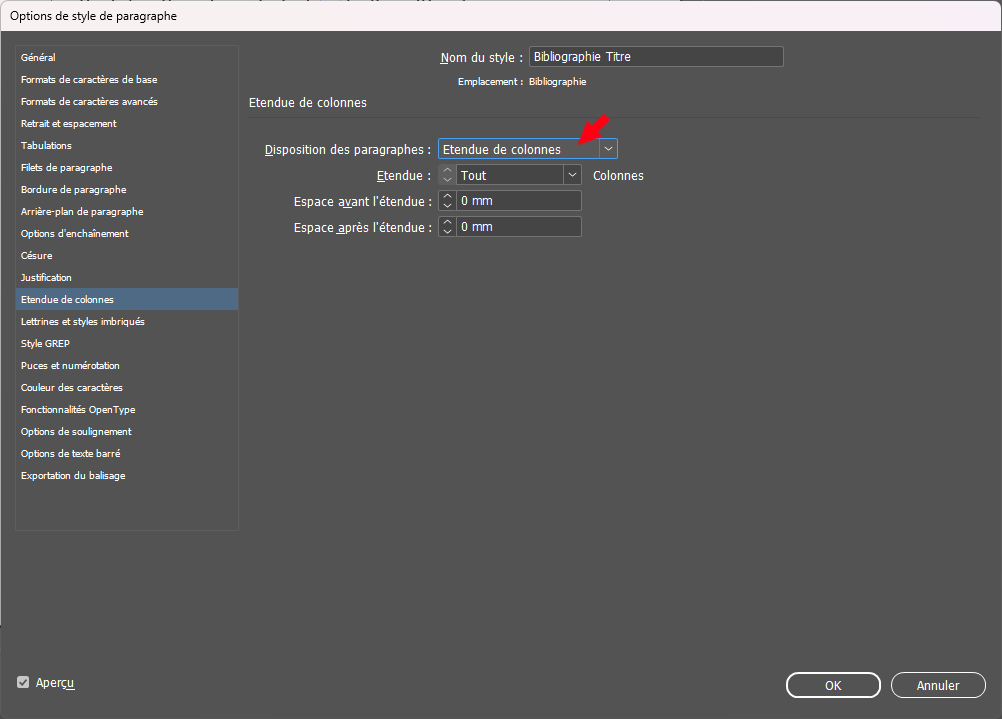
Task: Select Filets de paragraphe in sidebar
Action: tap(67, 168)
